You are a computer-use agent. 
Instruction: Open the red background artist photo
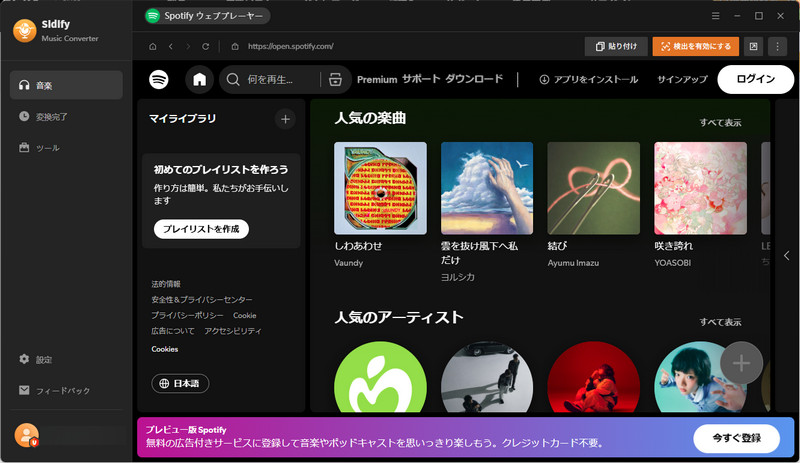(x=593, y=377)
